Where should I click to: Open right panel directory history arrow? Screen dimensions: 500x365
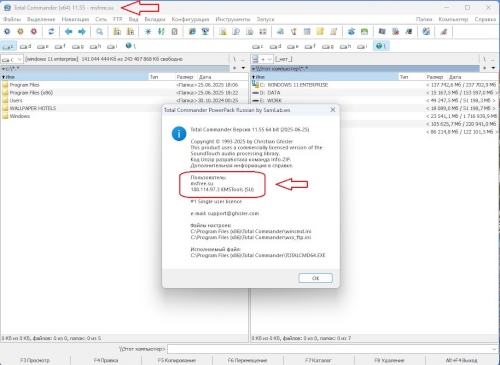(x=493, y=68)
